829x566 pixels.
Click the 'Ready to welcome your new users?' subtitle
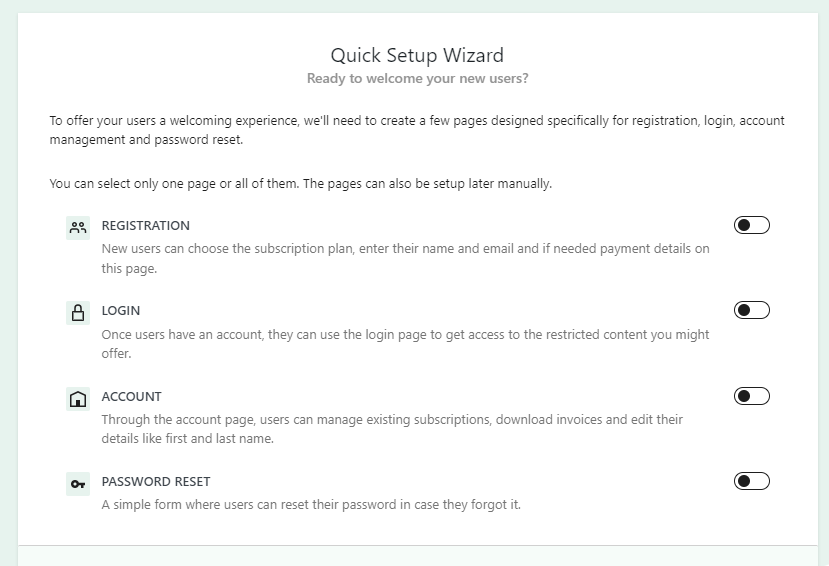(418, 79)
